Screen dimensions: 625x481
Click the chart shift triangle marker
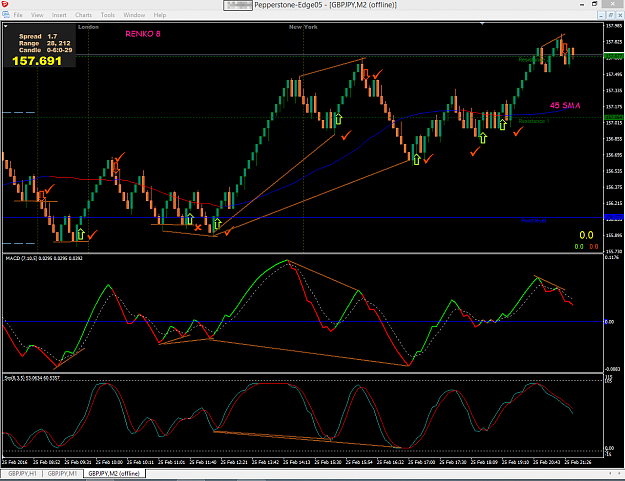(x=482, y=24)
